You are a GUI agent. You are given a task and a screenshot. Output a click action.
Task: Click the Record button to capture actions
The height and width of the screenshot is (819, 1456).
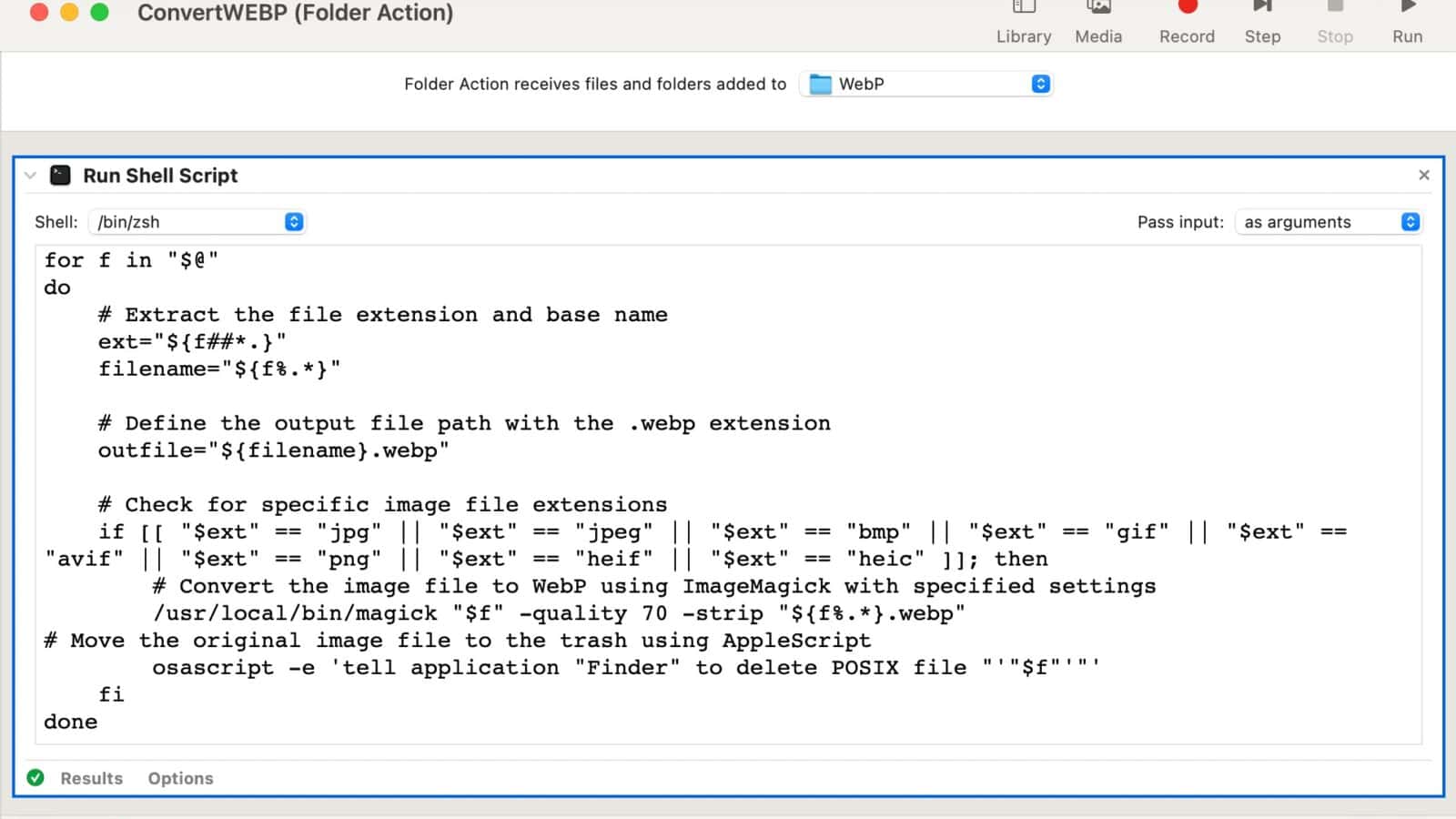click(1185, 20)
